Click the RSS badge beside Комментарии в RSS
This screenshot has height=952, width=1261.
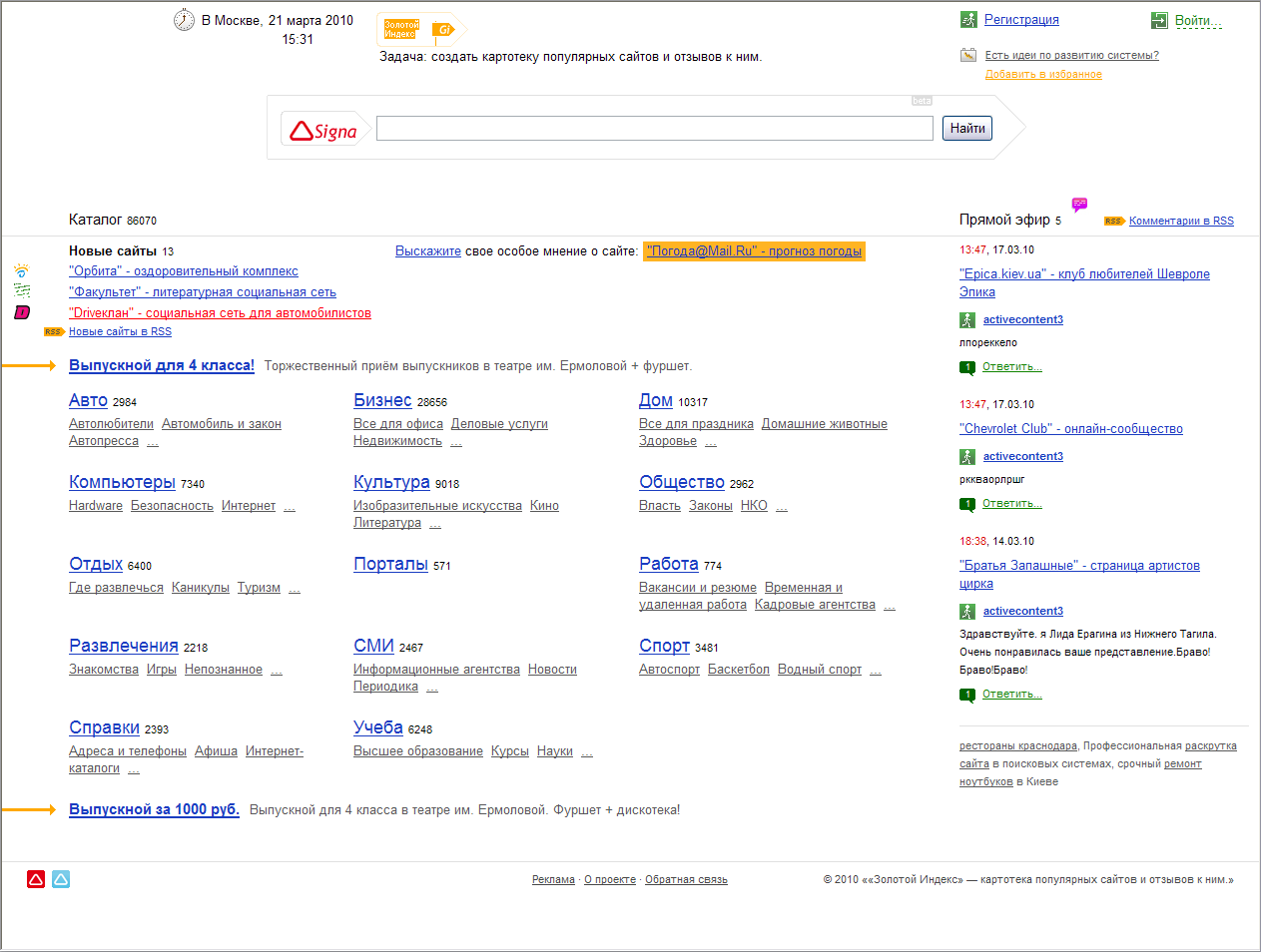1114,222
